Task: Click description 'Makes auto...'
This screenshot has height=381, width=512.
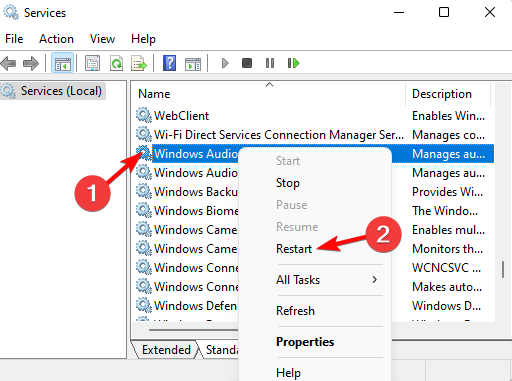Action: (x=447, y=287)
